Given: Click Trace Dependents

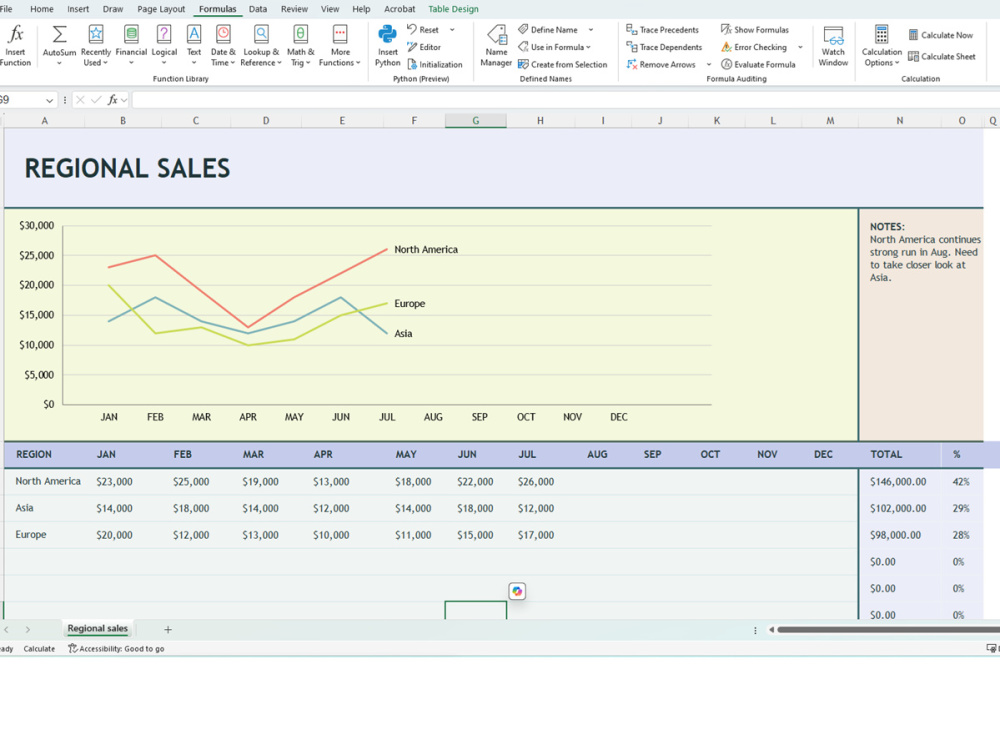Looking at the screenshot, I should (664, 47).
